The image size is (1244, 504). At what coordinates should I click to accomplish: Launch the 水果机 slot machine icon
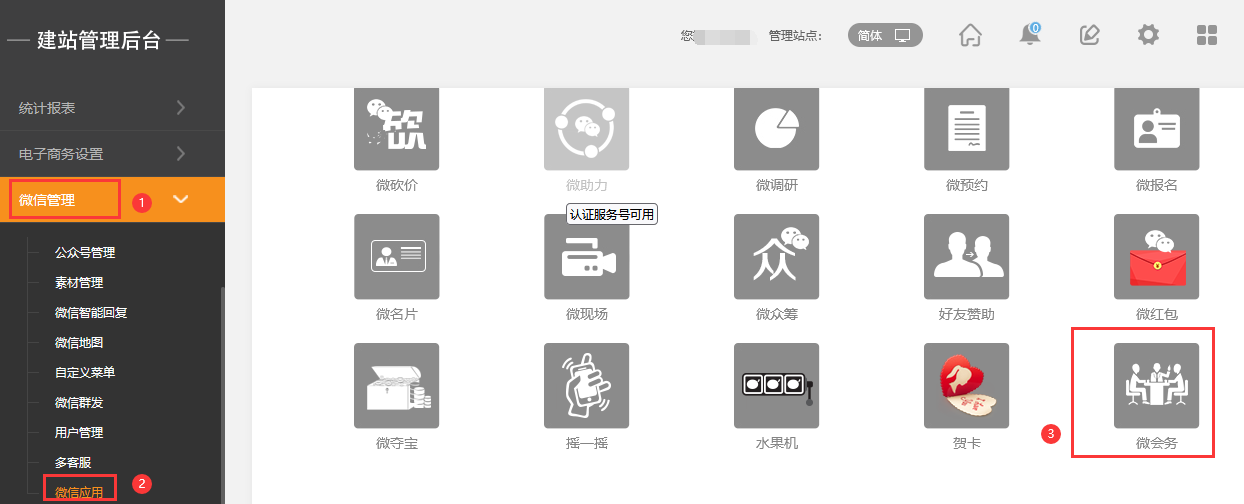coord(776,385)
